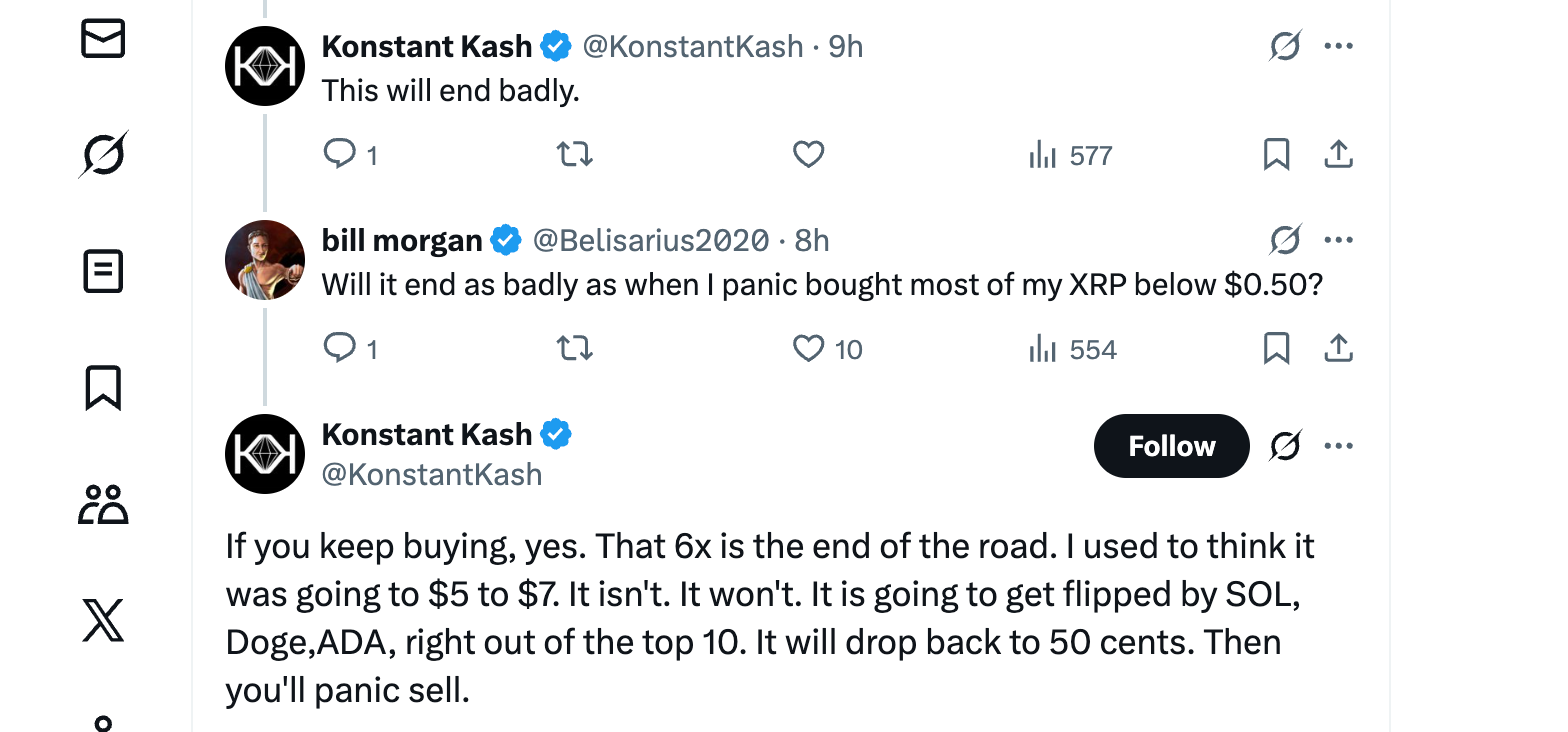Like bill morgan's XRP reply
This screenshot has width=1568, height=732.
coord(808,348)
